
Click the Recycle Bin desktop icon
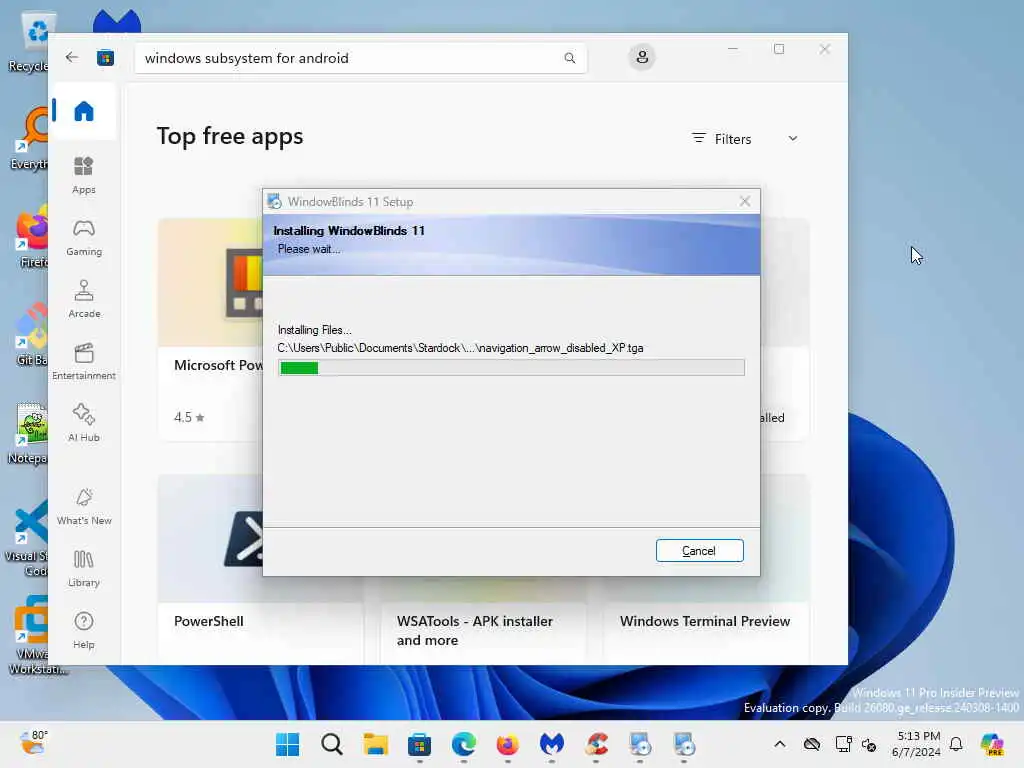(x=31, y=42)
